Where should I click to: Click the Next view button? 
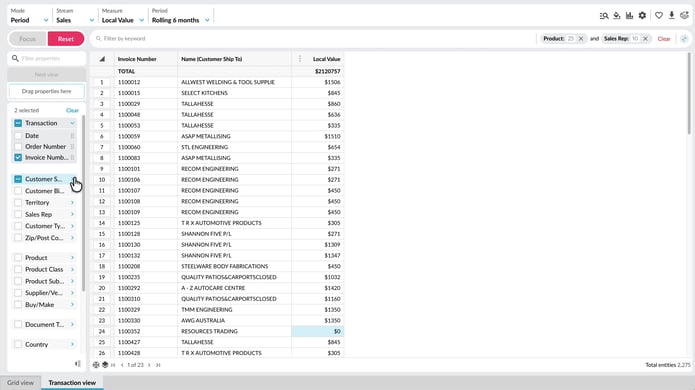(47, 74)
